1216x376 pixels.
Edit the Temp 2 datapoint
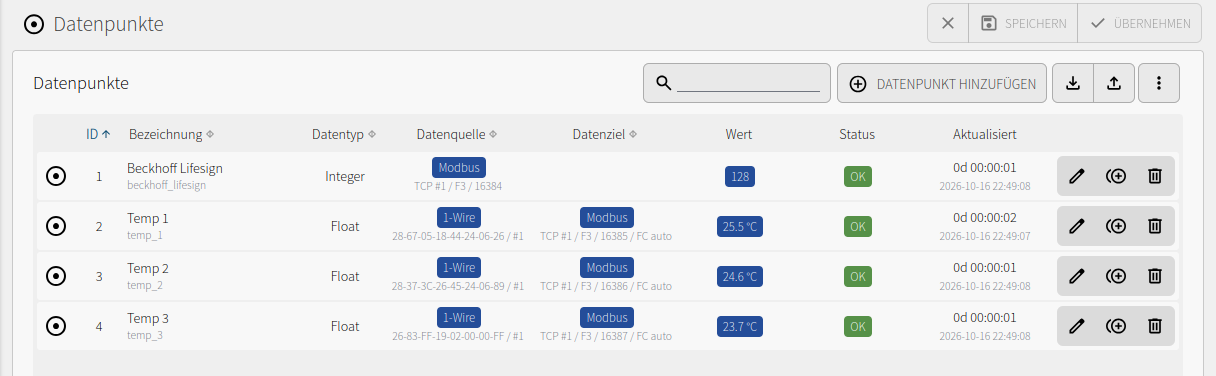tap(1077, 275)
